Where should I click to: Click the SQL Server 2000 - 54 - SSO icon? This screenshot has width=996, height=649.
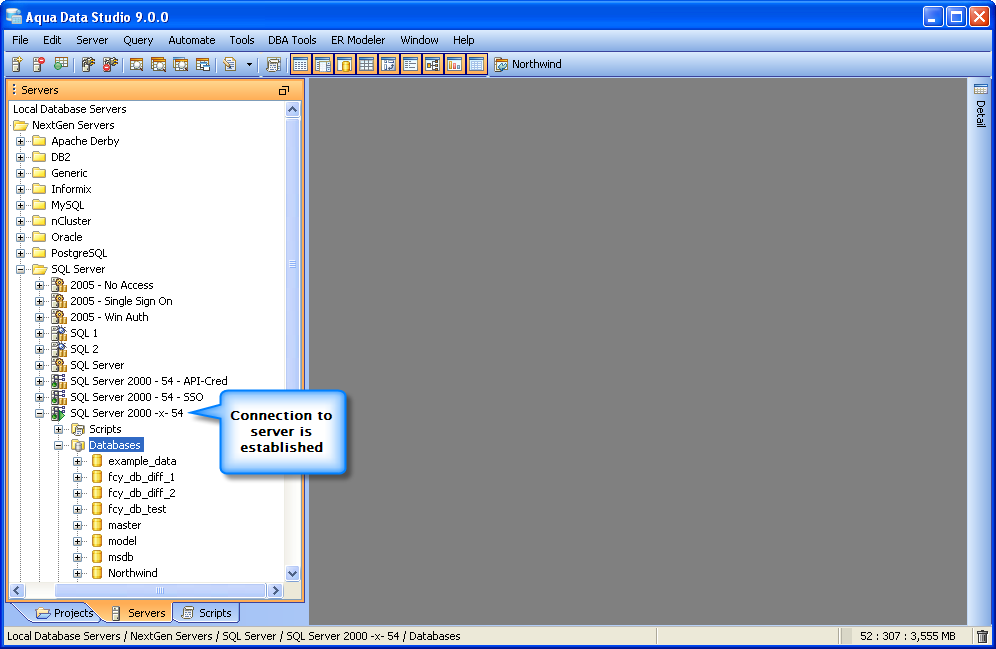click(x=58, y=398)
